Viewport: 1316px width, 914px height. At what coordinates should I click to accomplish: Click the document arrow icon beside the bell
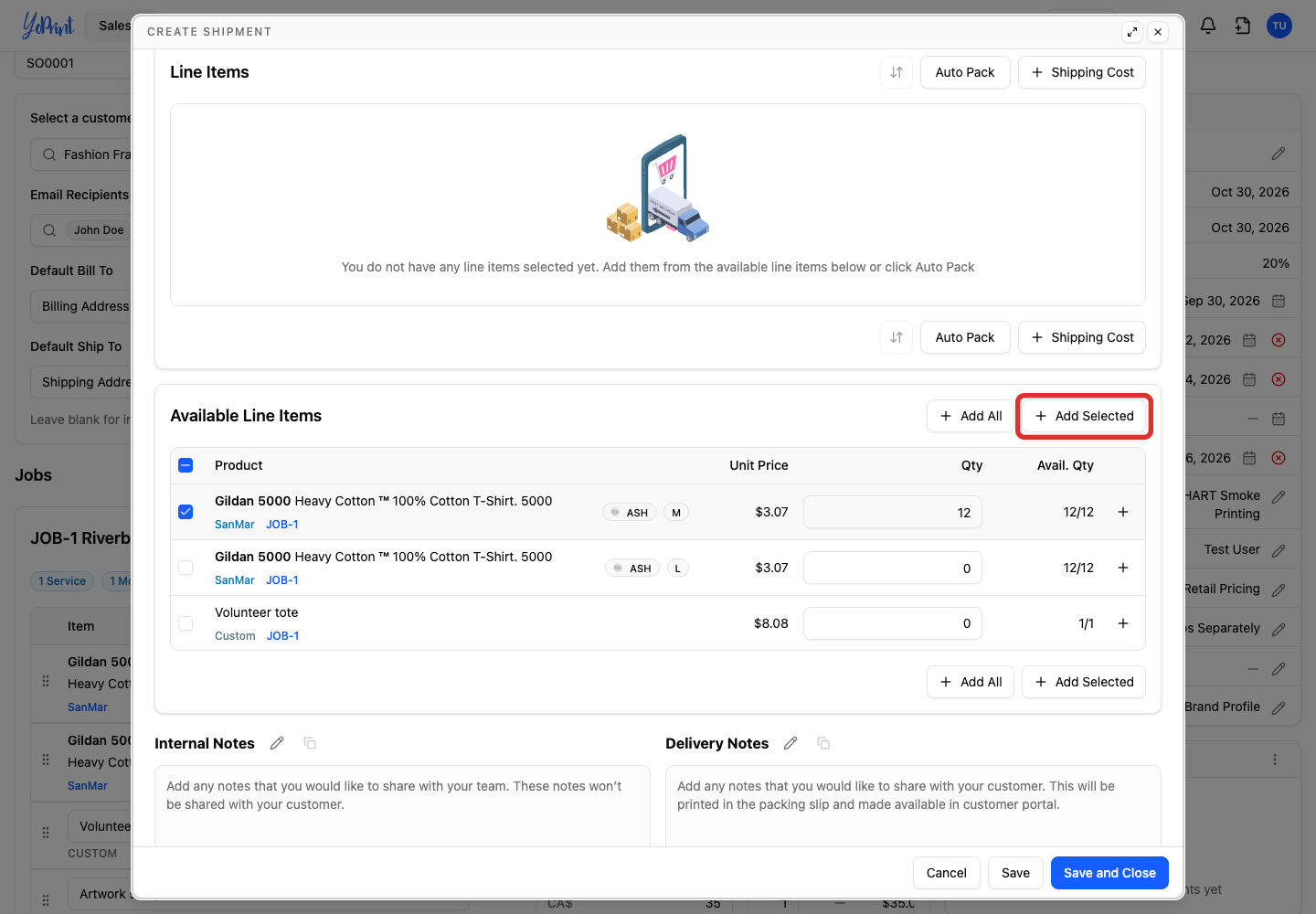tap(1243, 26)
